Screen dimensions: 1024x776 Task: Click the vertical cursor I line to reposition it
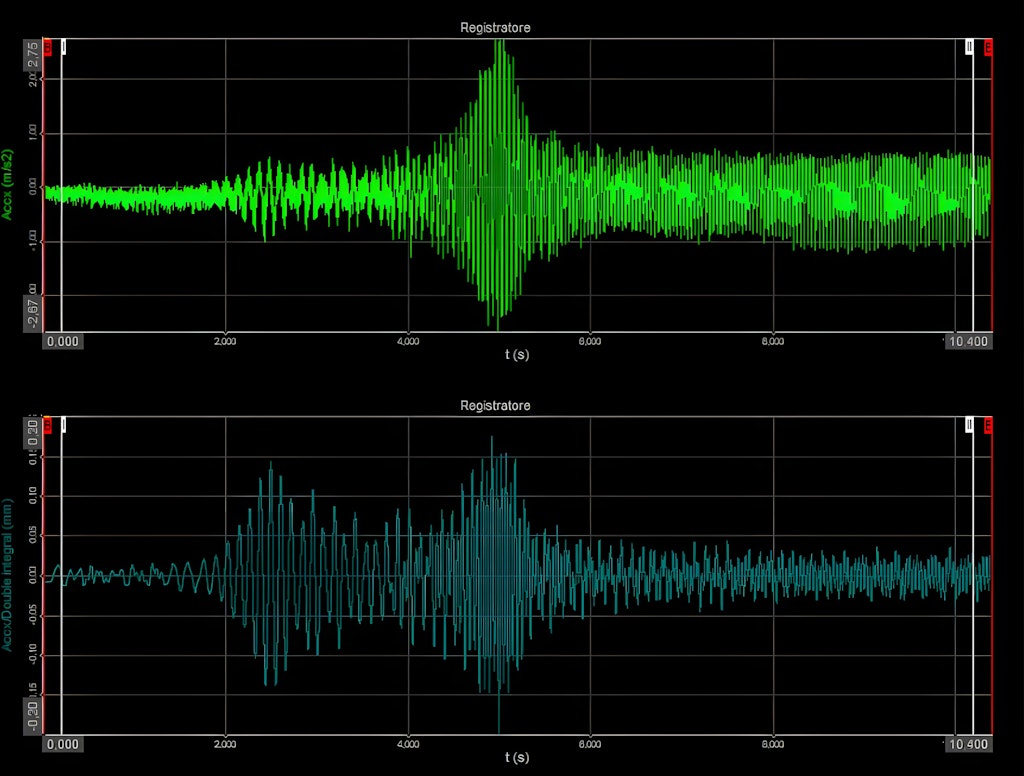[x=62, y=200]
